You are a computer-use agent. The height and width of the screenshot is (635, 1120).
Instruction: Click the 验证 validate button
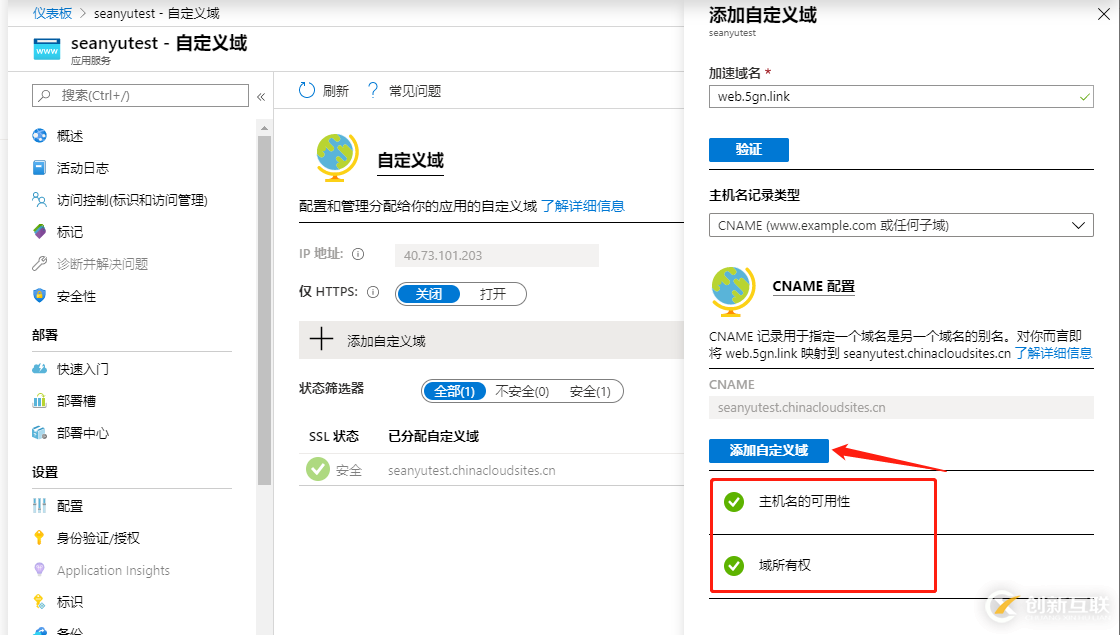[x=748, y=149]
